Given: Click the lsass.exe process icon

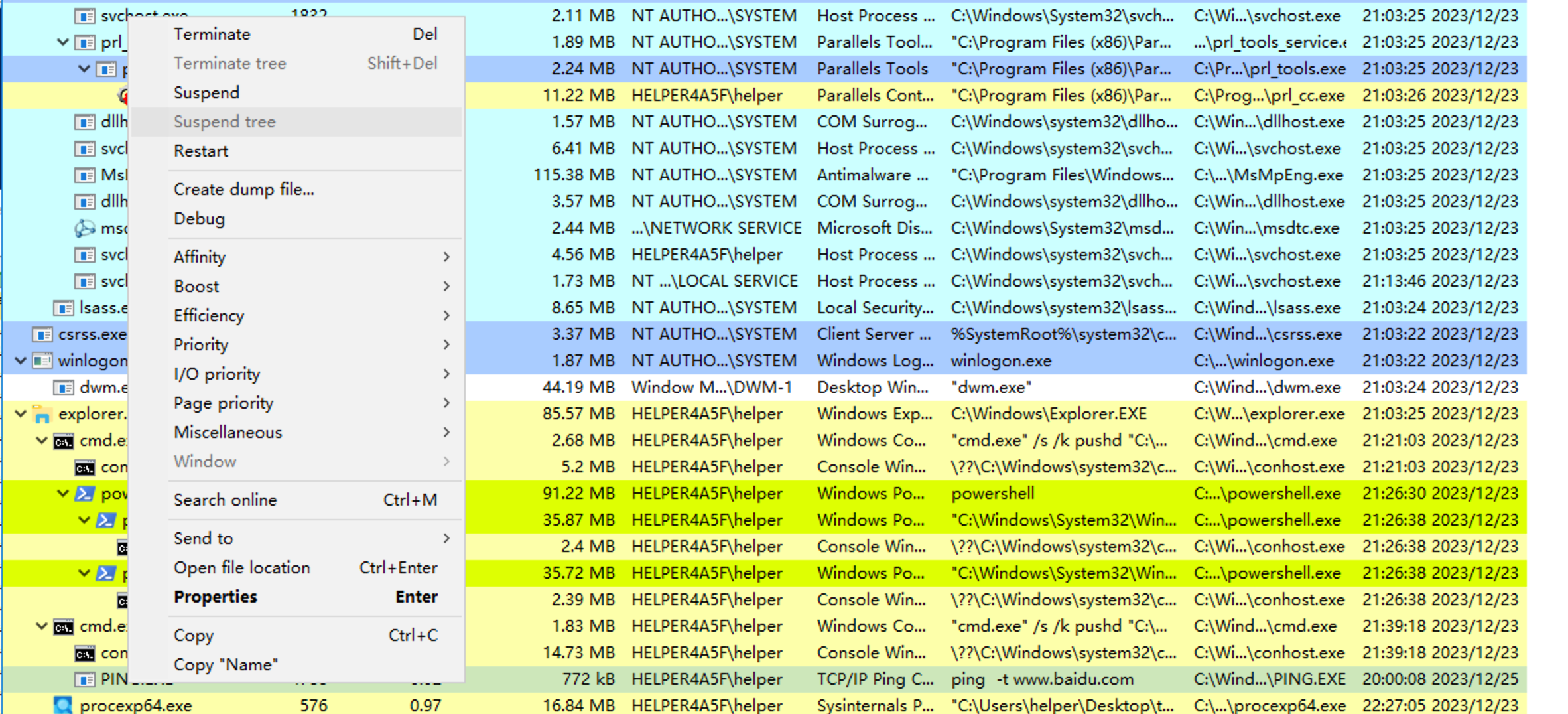Looking at the screenshot, I should pos(63,308).
